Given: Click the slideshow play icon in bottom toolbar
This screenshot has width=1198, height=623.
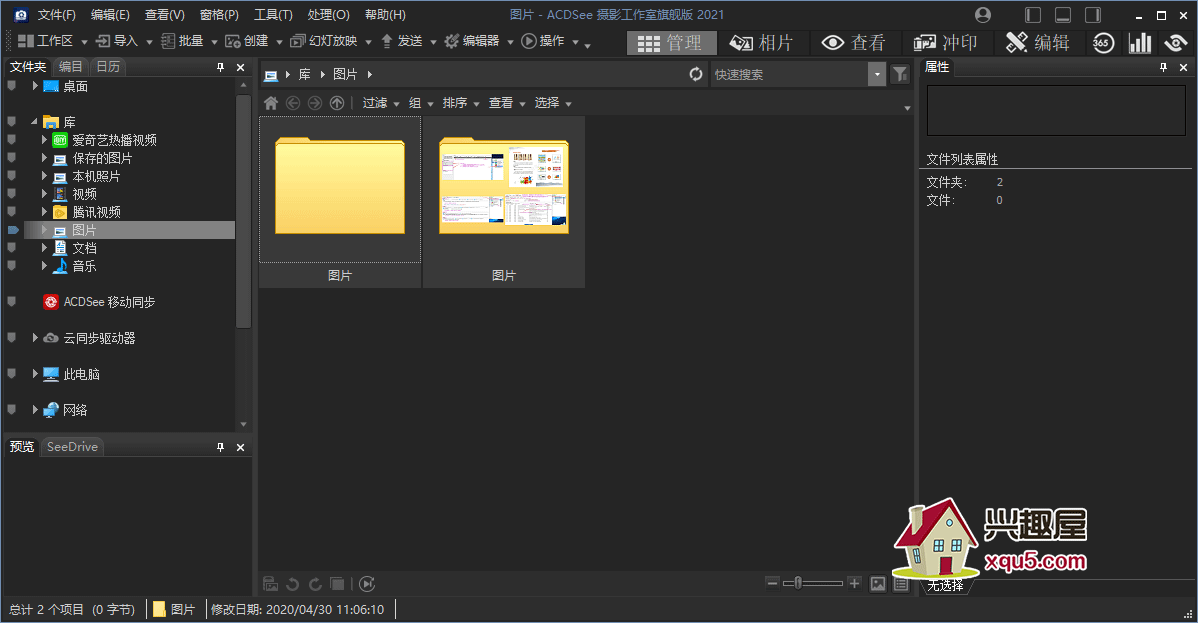Looking at the screenshot, I should coord(367,584).
